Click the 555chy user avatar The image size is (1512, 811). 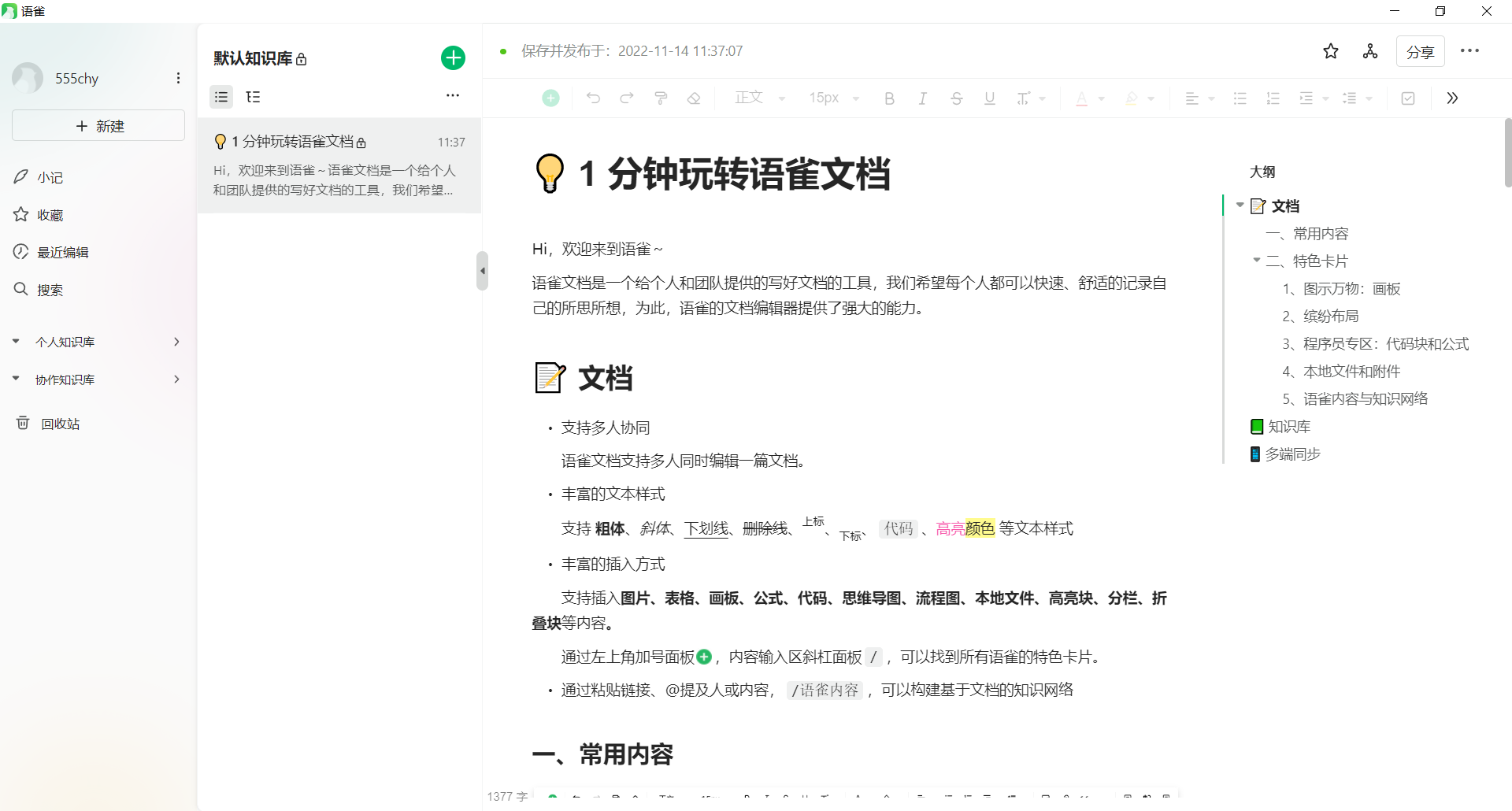coord(28,78)
